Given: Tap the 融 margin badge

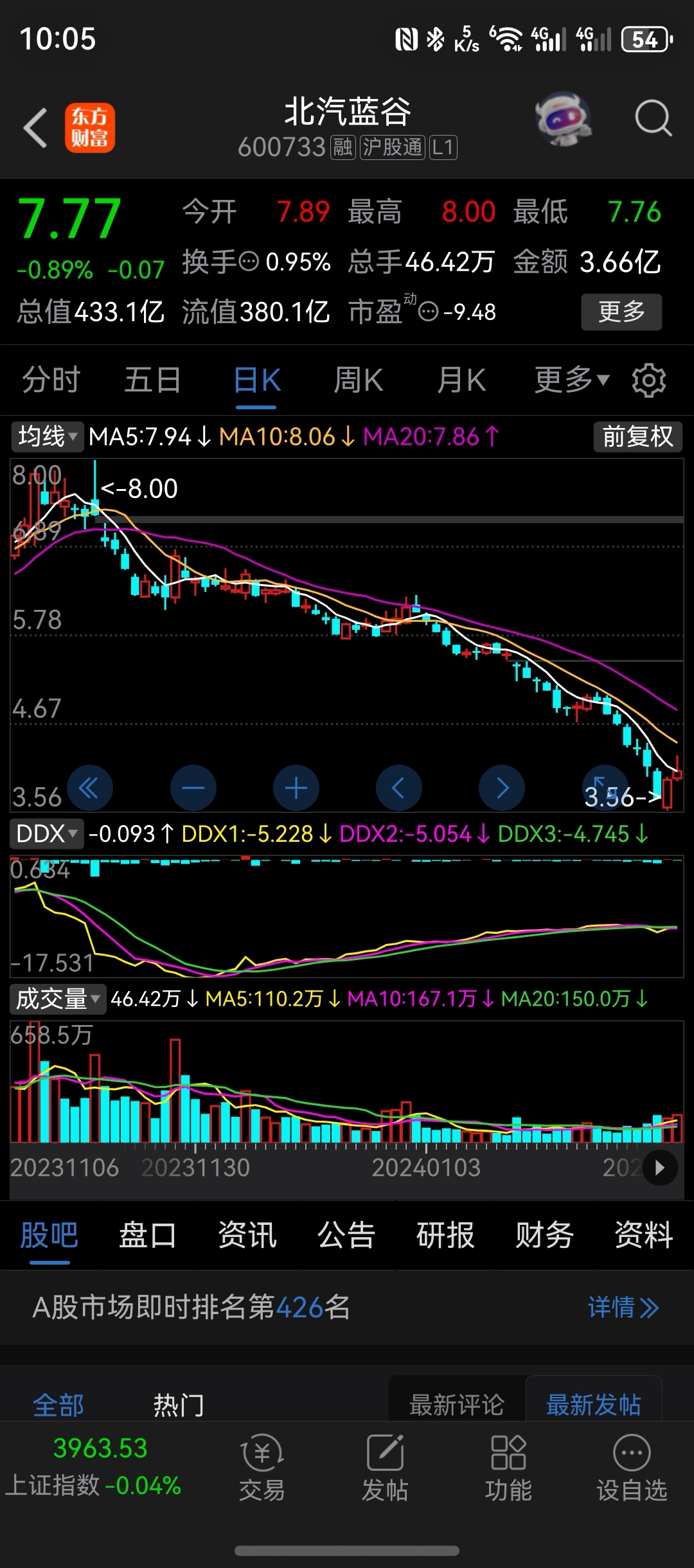Looking at the screenshot, I should tap(343, 147).
